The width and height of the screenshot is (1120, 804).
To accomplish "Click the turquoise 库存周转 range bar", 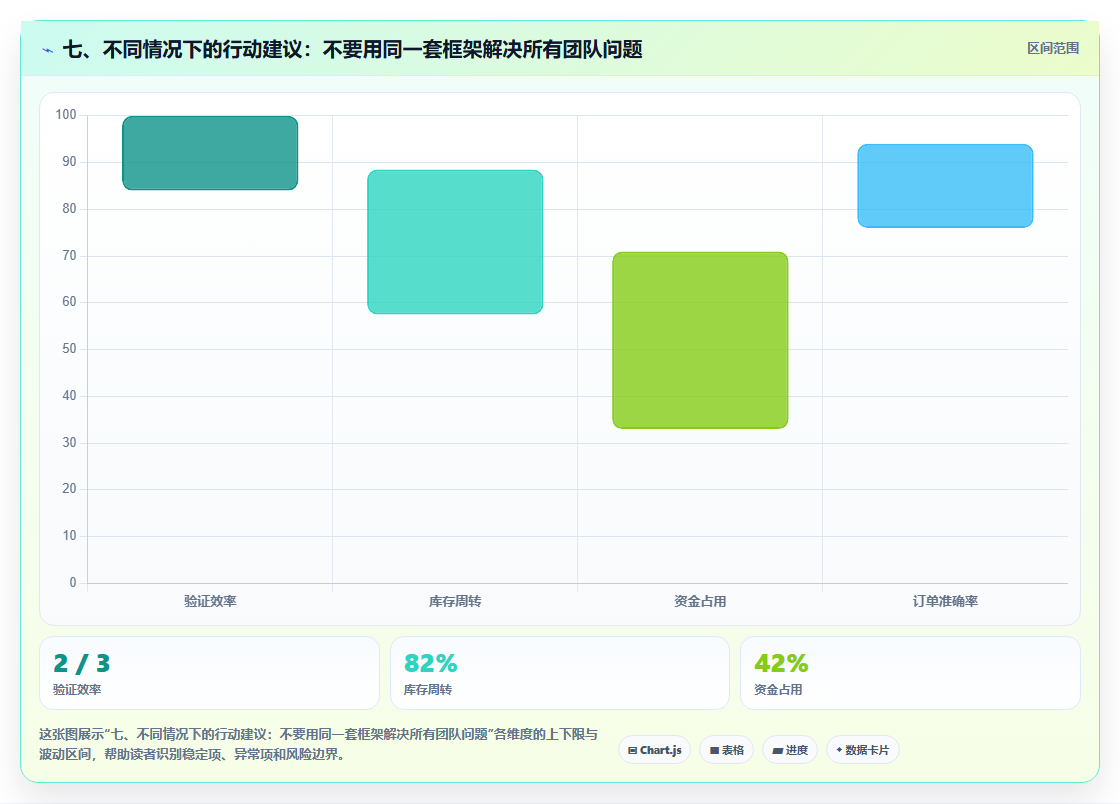I will [x=455, y=241].
